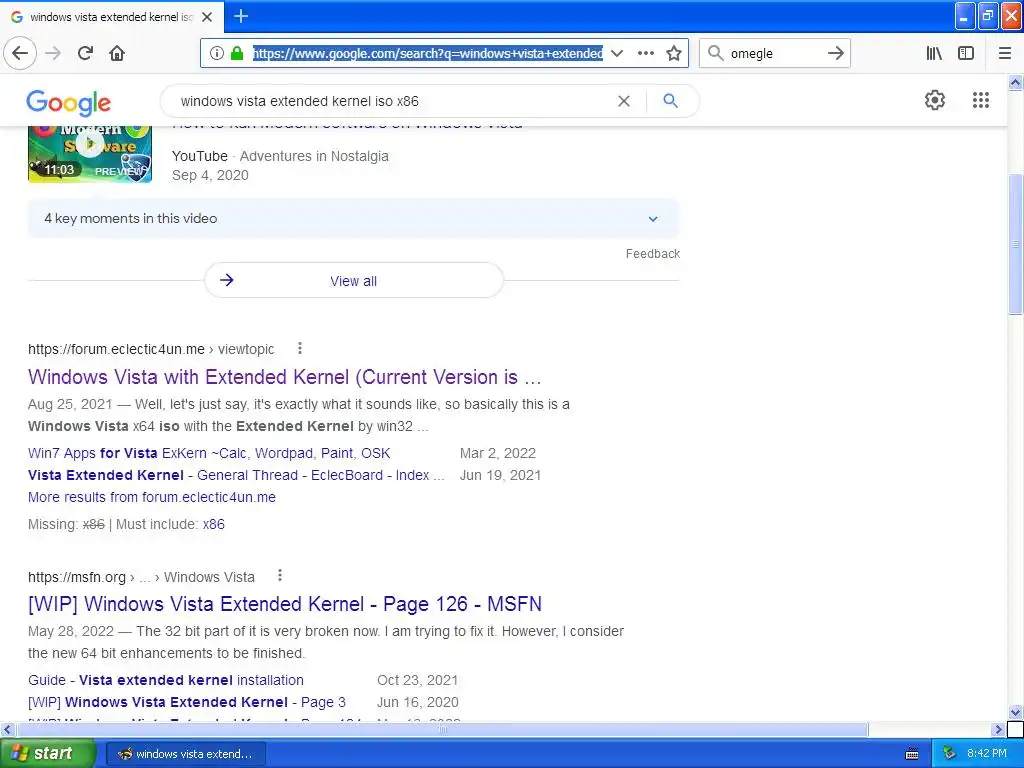Go back with the browser back arrow
This screenshot has height=768, width=1024.
point(20,53)
